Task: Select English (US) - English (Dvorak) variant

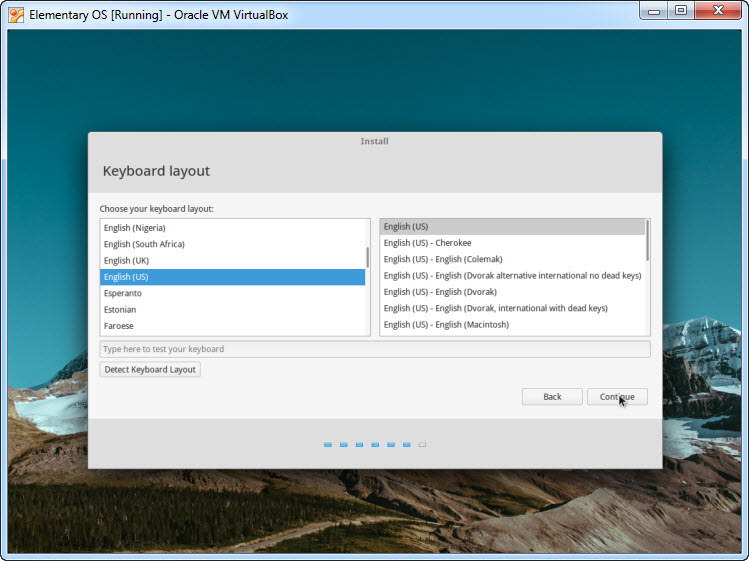Action: click(x=512, y=291)
